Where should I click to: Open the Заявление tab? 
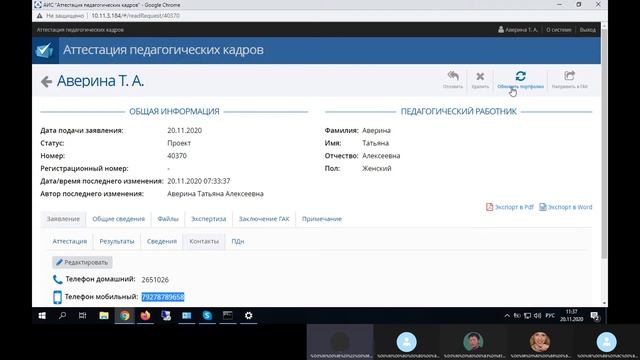(63, 219)
